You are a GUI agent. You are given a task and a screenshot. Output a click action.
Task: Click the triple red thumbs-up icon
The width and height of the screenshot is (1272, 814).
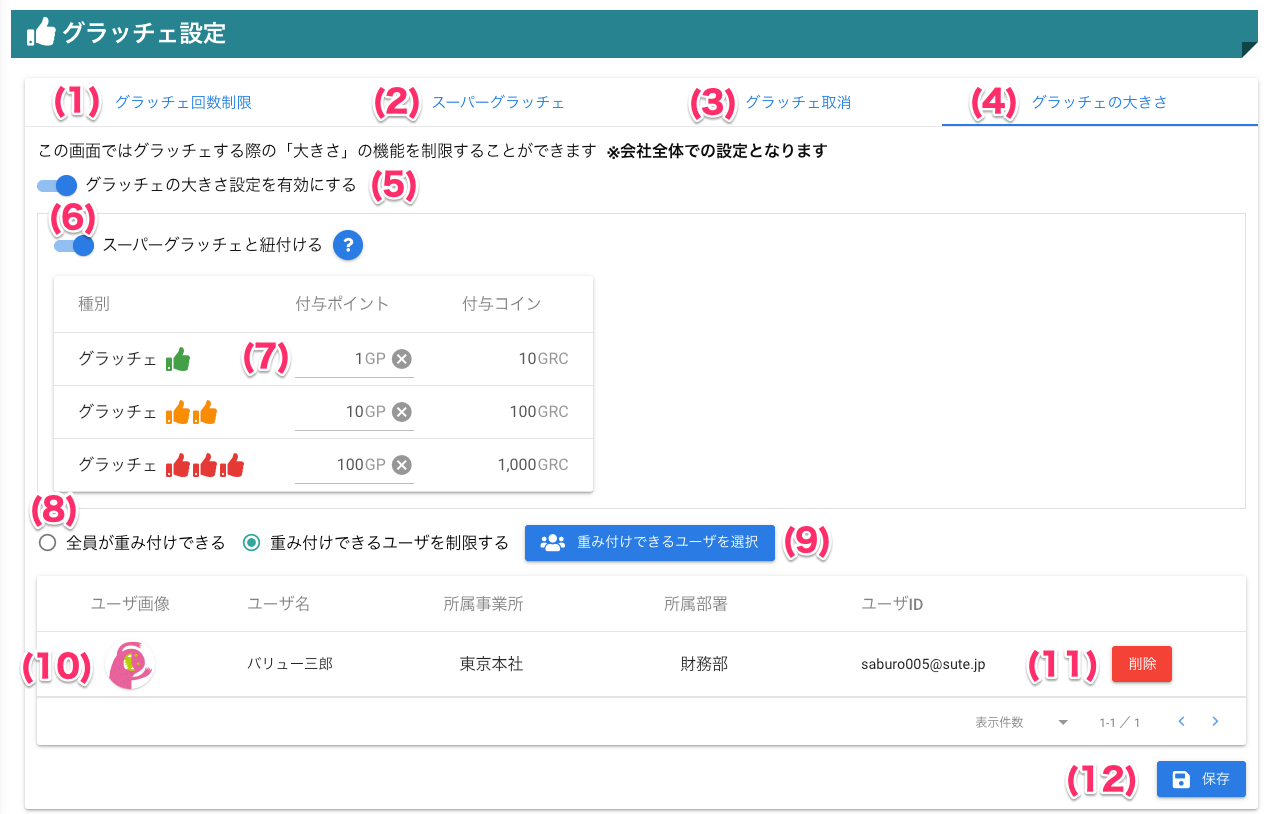click(205, 465)
